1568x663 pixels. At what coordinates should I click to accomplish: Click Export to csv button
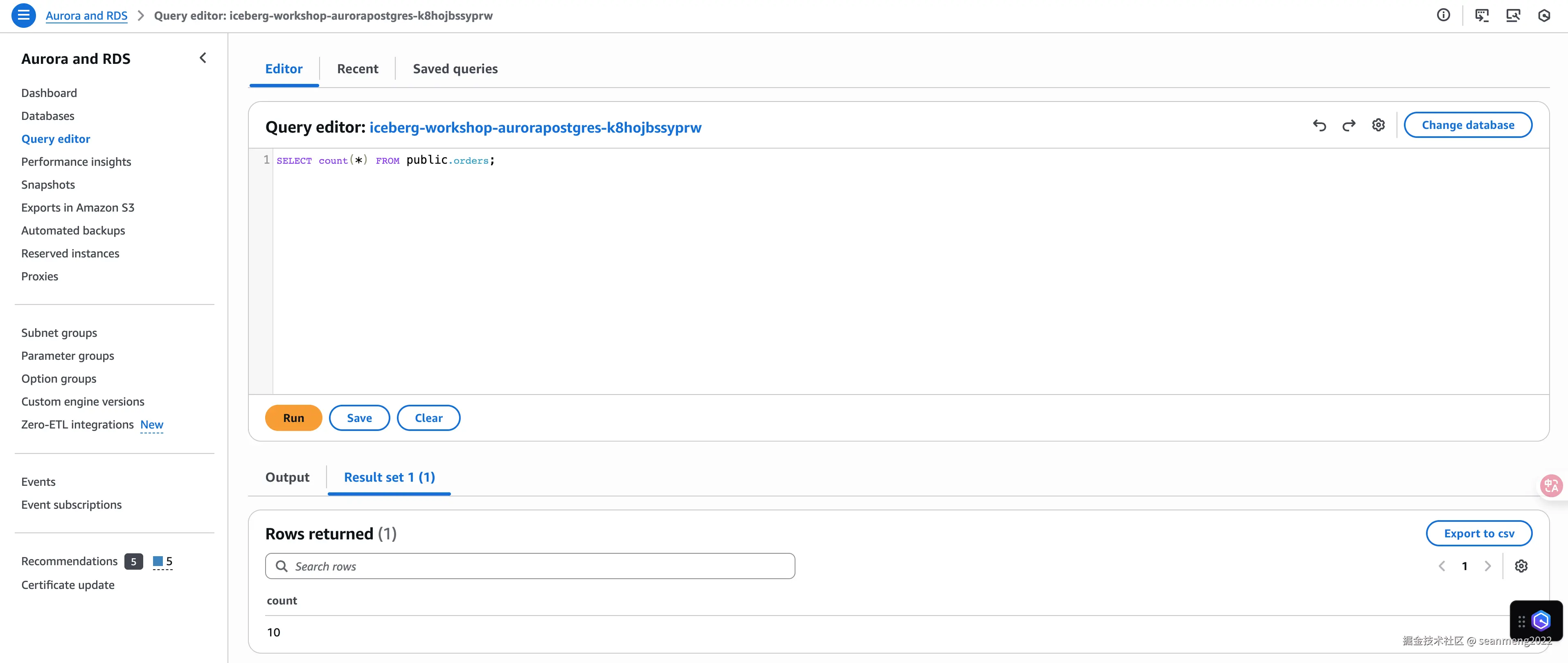point(1478,533)
